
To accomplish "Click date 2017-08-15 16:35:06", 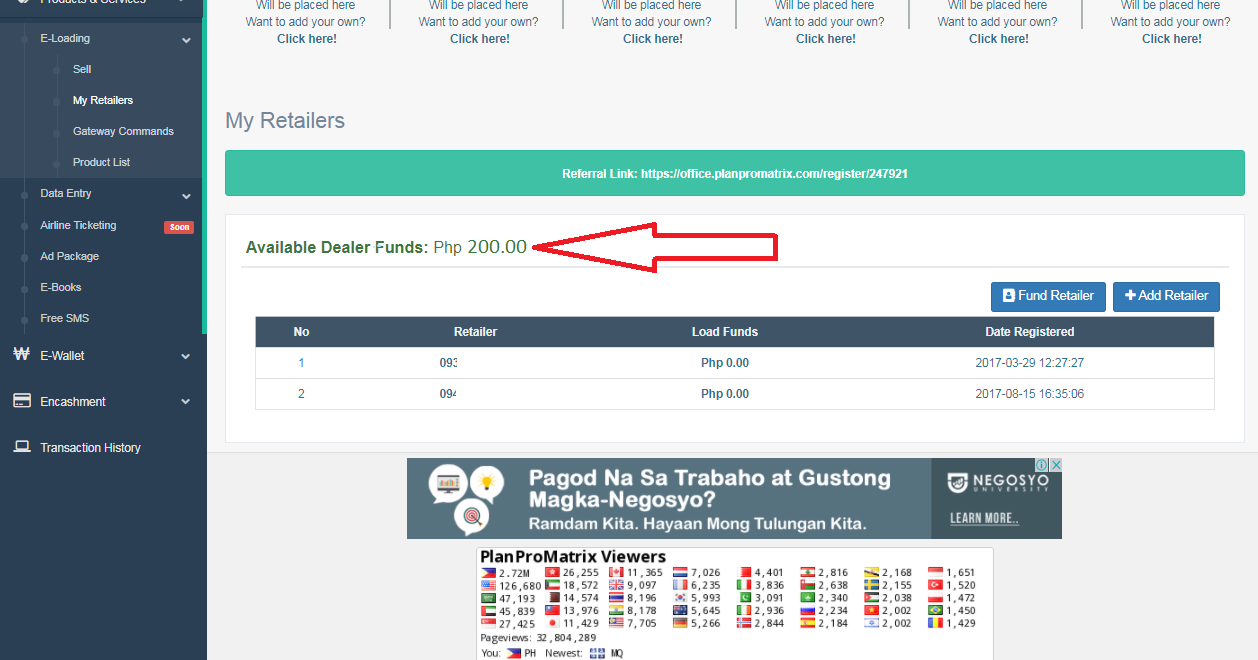I will pyautogui.click(x=1030, y=394).
